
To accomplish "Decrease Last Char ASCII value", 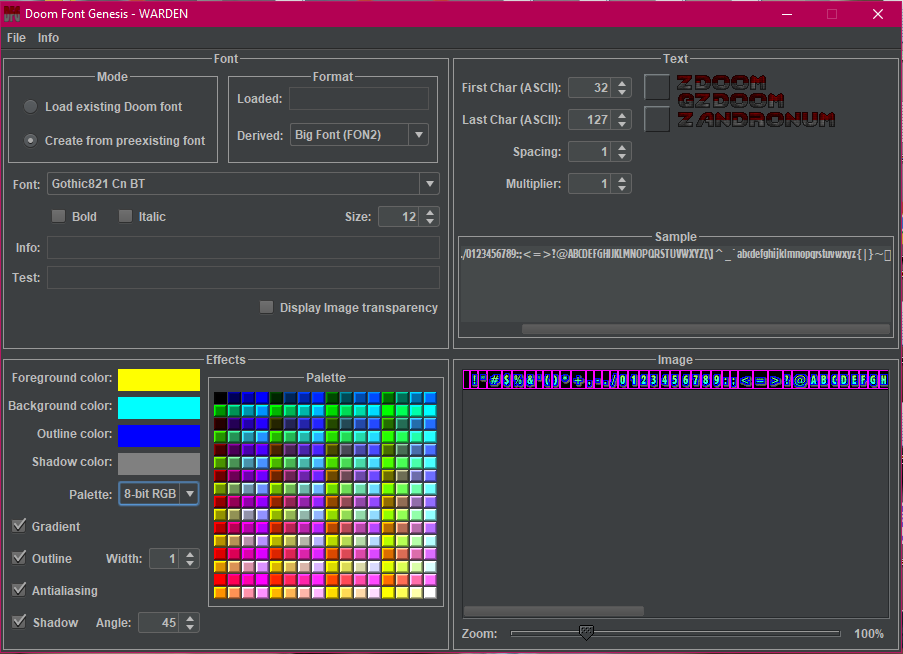I will pyautogui.click(x=622, y=124).
